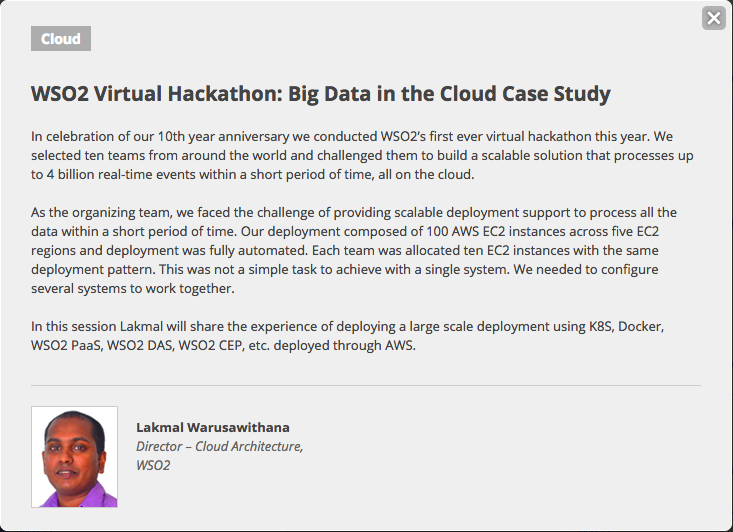Close the session details popup

713,18
